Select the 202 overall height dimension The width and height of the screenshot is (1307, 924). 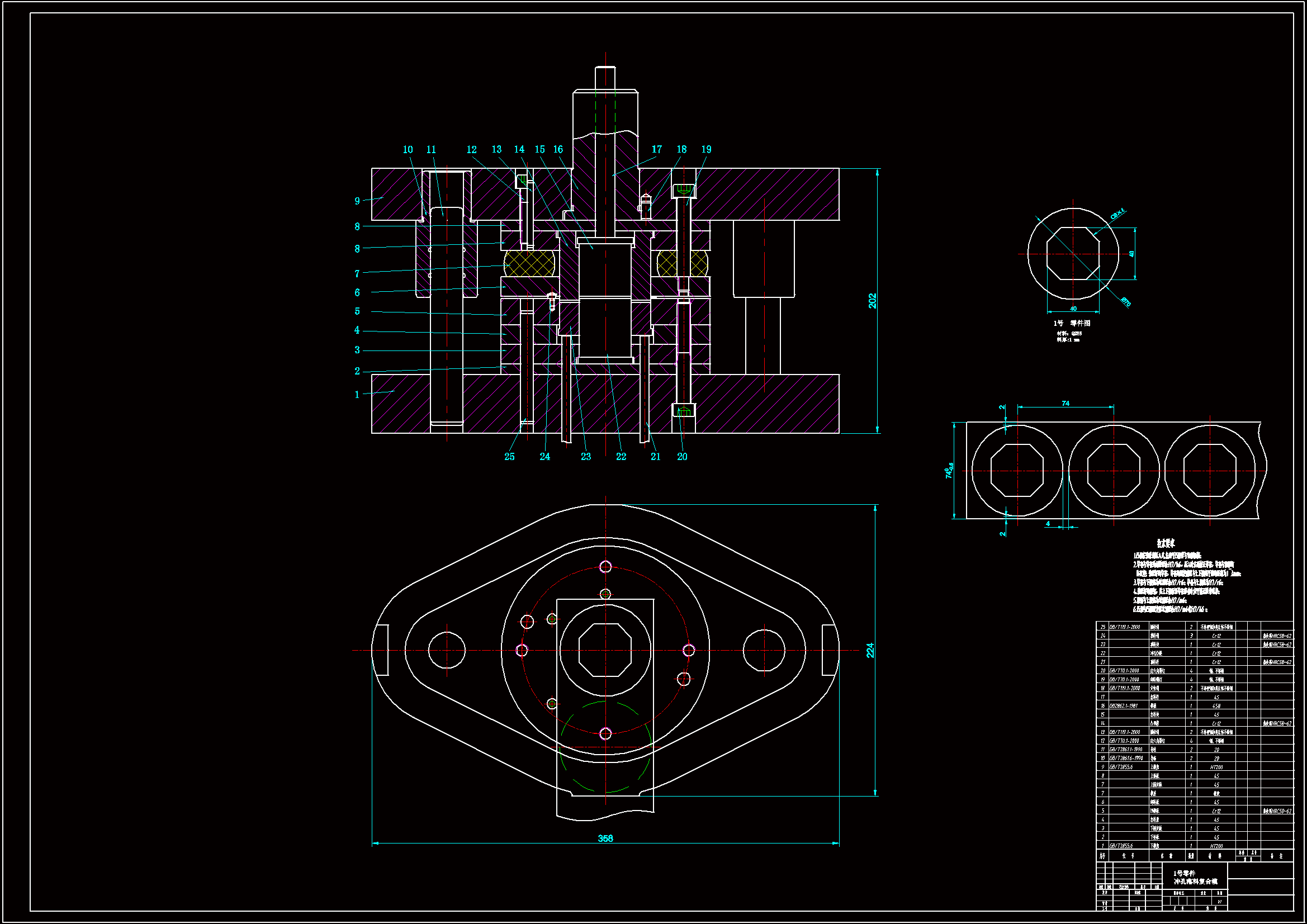pyautogui.click(x=872, y=301)
